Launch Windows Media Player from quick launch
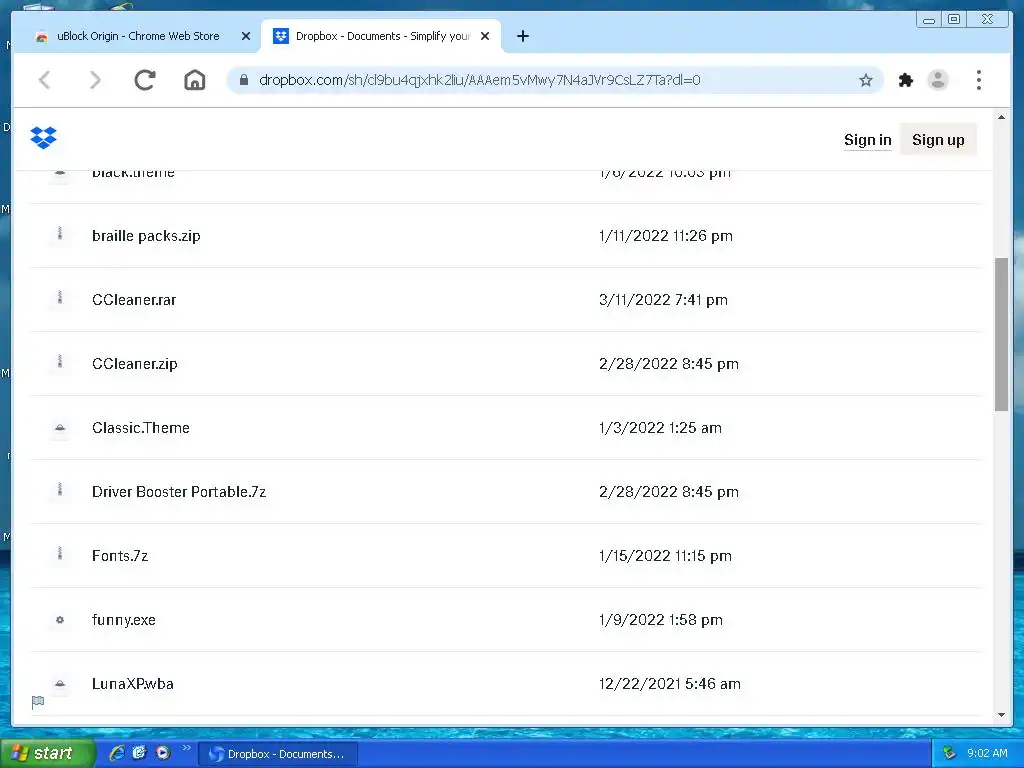The height and width of the screenshot is (768, 1024). pos(163,753)
